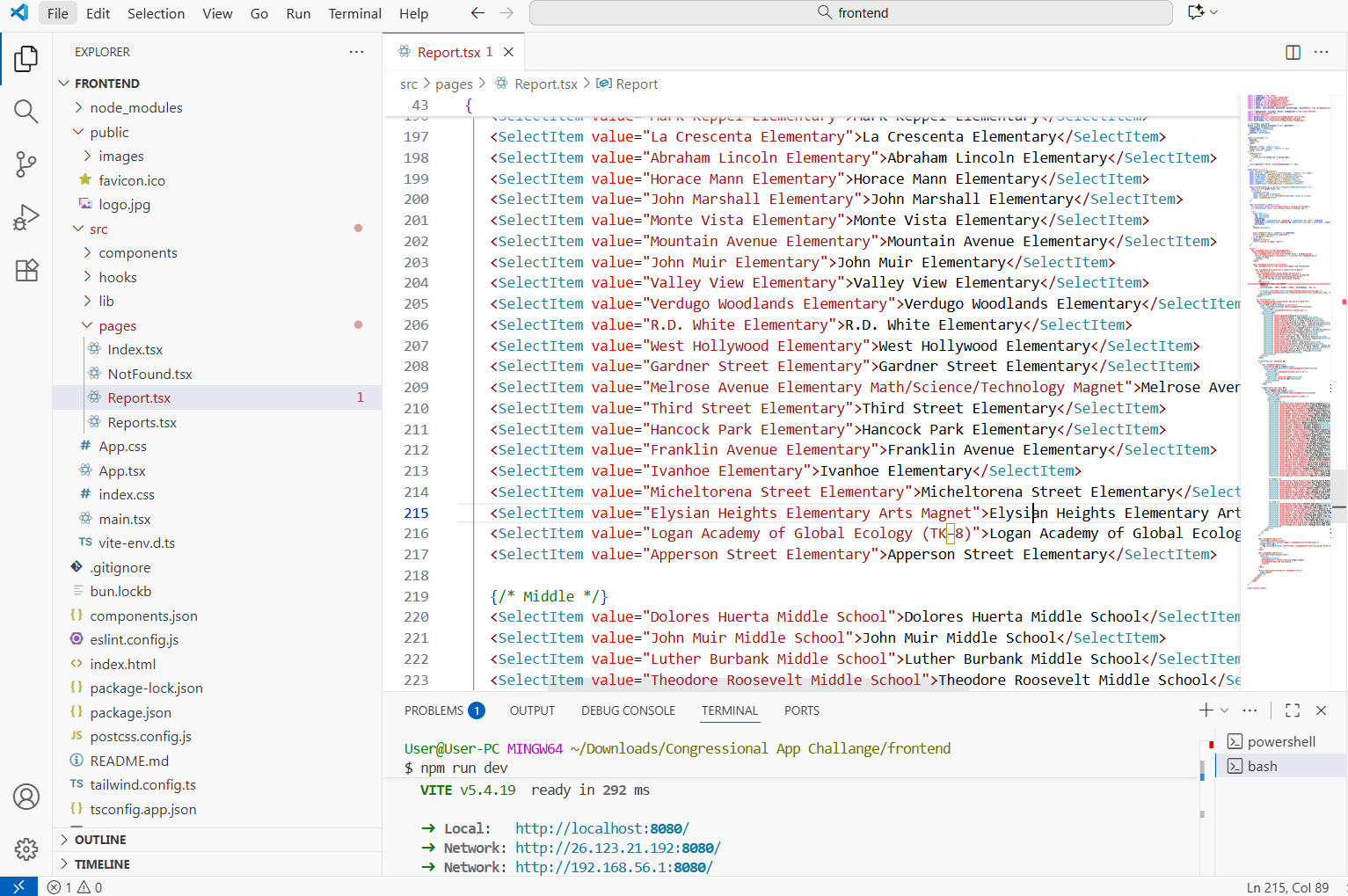
Task: Open the Accounts menu icon
Action: tap(26, 797)
